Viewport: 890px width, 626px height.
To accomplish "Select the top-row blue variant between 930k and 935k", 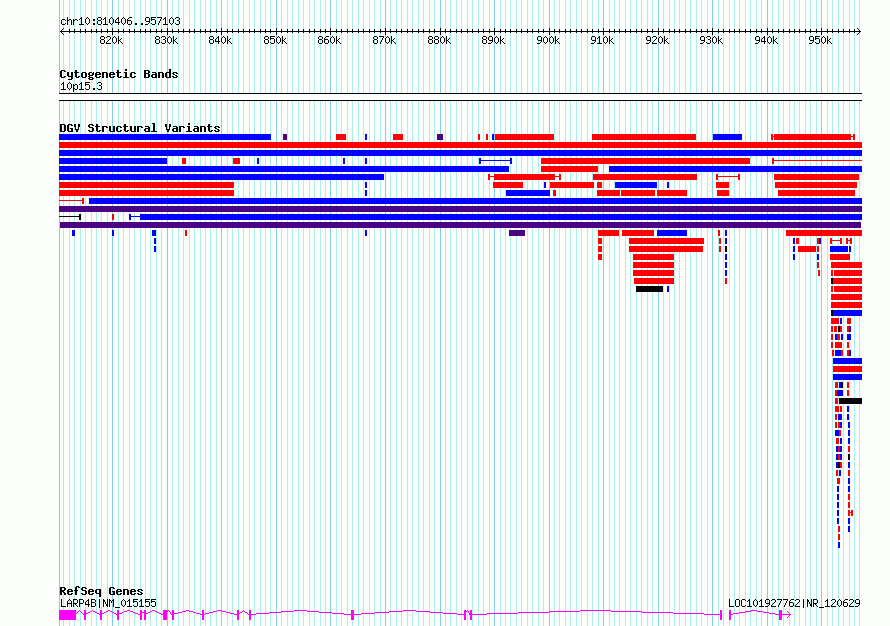I will [727, 137].
